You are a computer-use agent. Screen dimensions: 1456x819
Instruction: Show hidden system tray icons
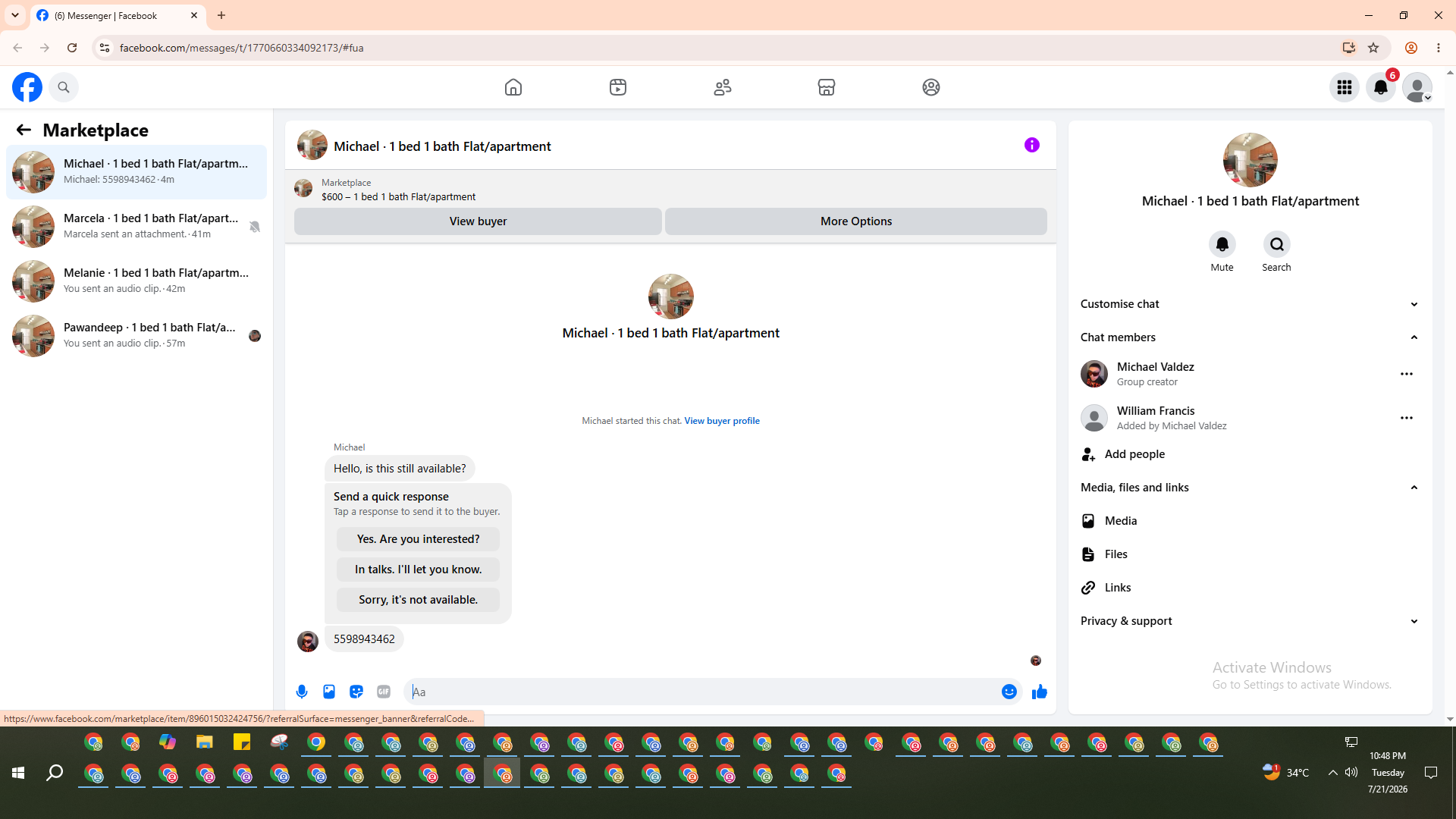pyautogui.click(x=1332, y=773)
